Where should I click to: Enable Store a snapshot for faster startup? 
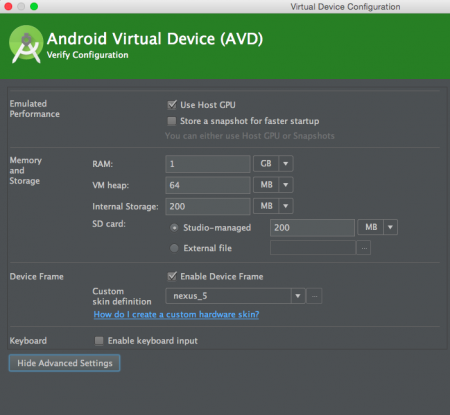pyautogui.click(x=172, y=121)
